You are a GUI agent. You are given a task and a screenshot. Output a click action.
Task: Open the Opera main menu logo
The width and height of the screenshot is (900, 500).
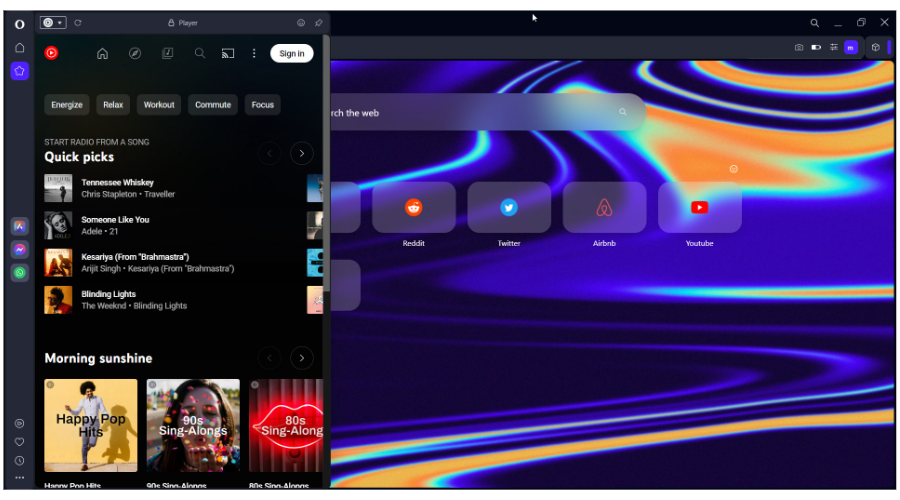pos(20,24)
